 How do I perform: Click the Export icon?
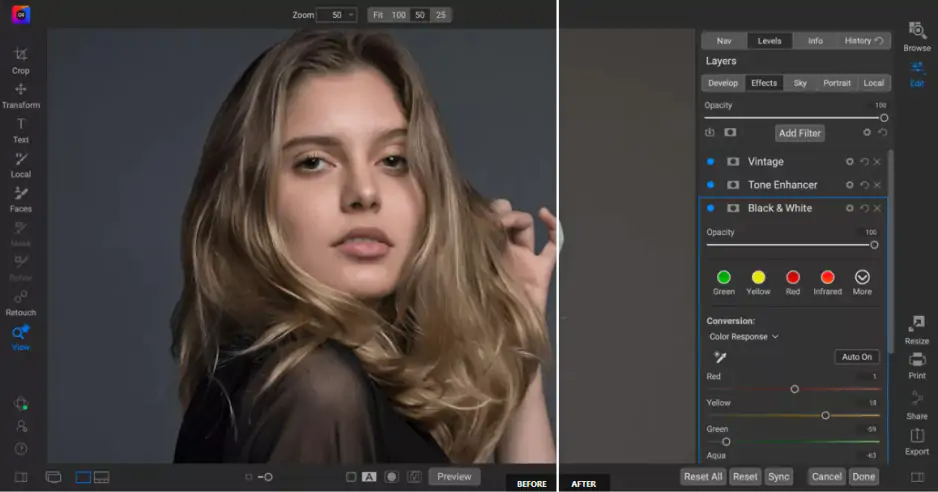click(x=916, y=436)
